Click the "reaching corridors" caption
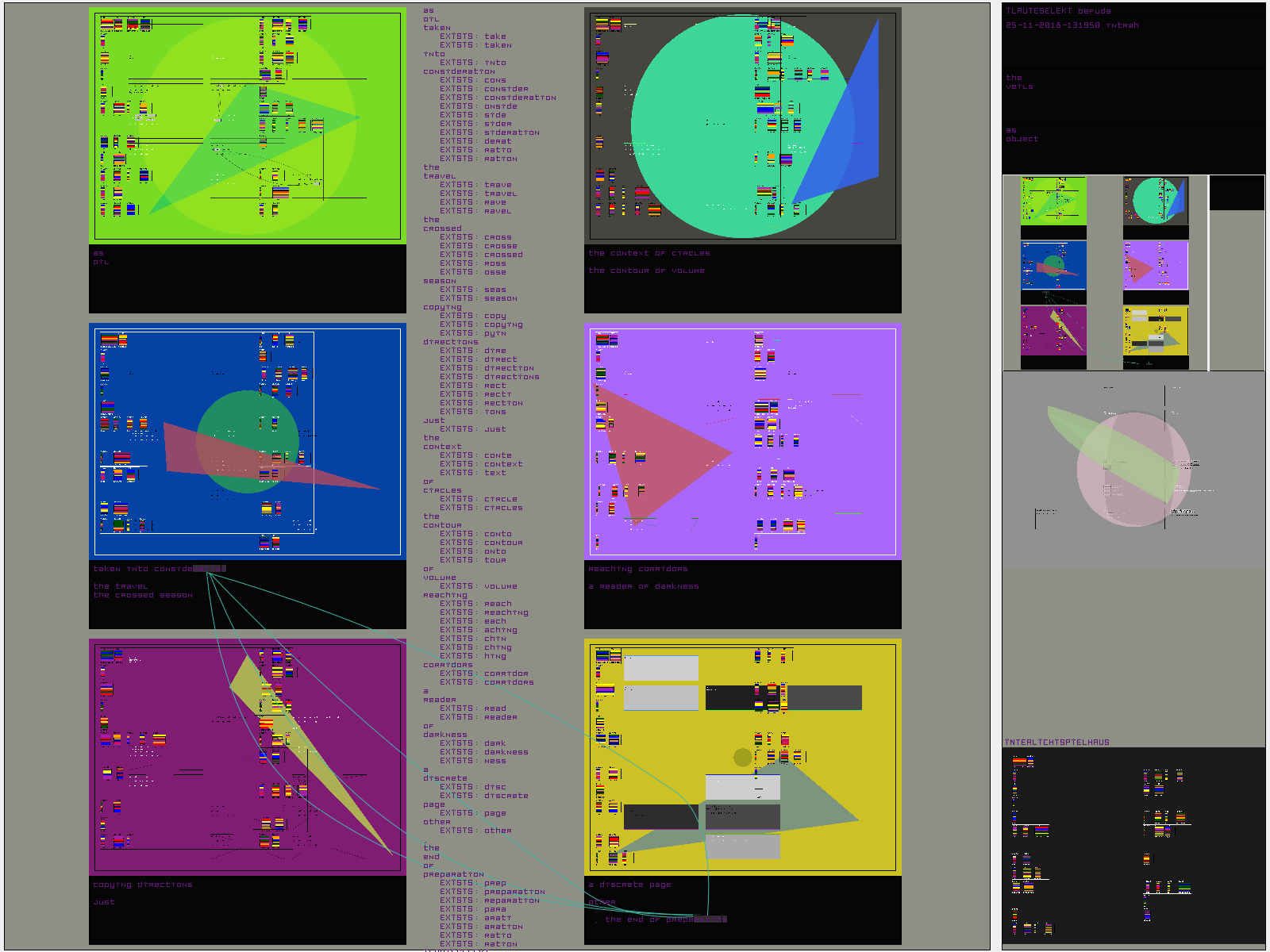Screen dimensions: 1270x952 pyautogui.click(x=638, y=569)
